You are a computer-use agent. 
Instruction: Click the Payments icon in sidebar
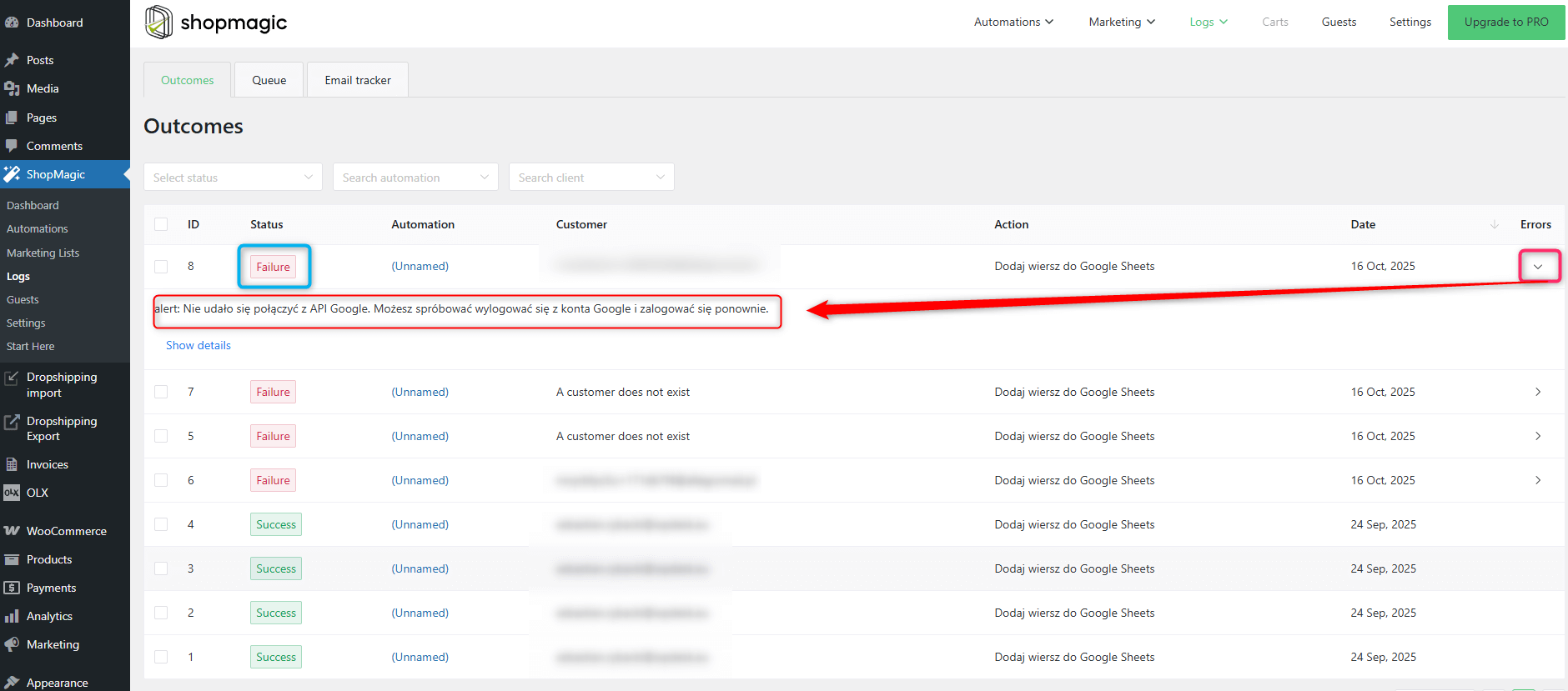(x=12, y=588)
